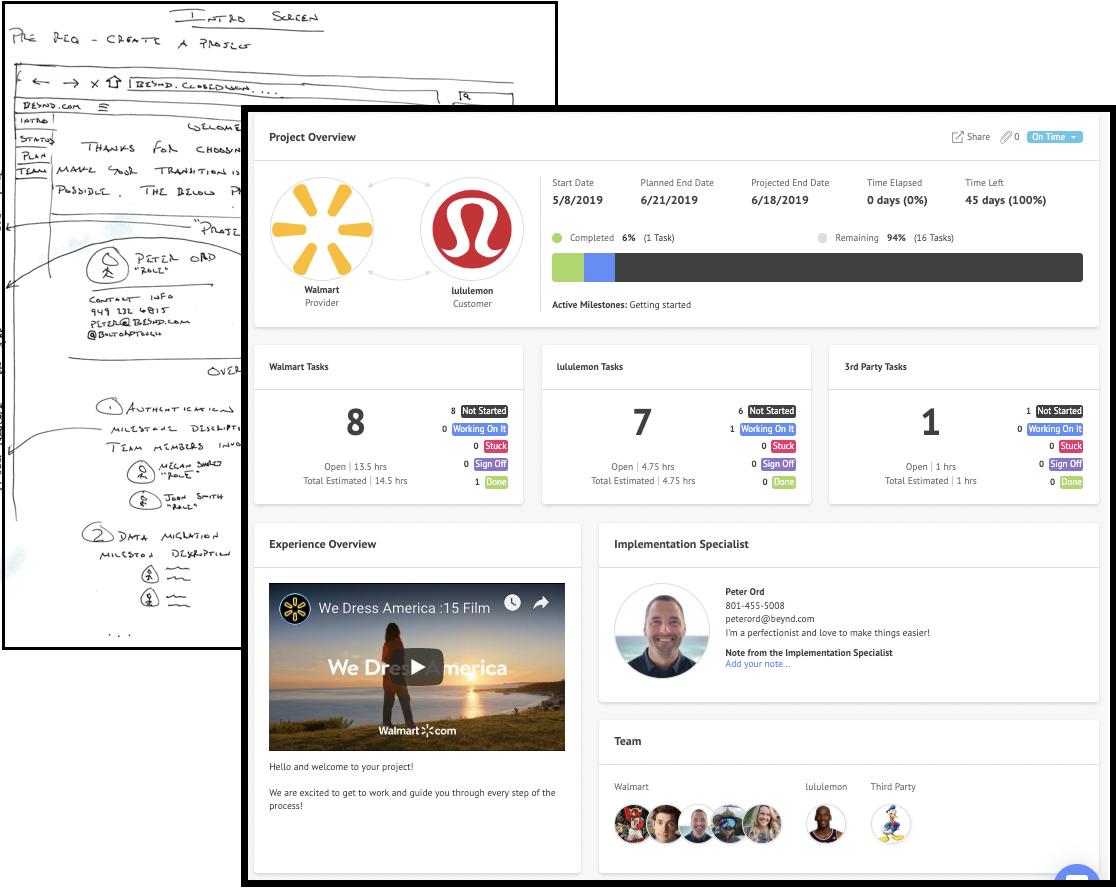
Task: Click Stuck badge in lululemon Tasks
Action: click(x=783, y=446)
